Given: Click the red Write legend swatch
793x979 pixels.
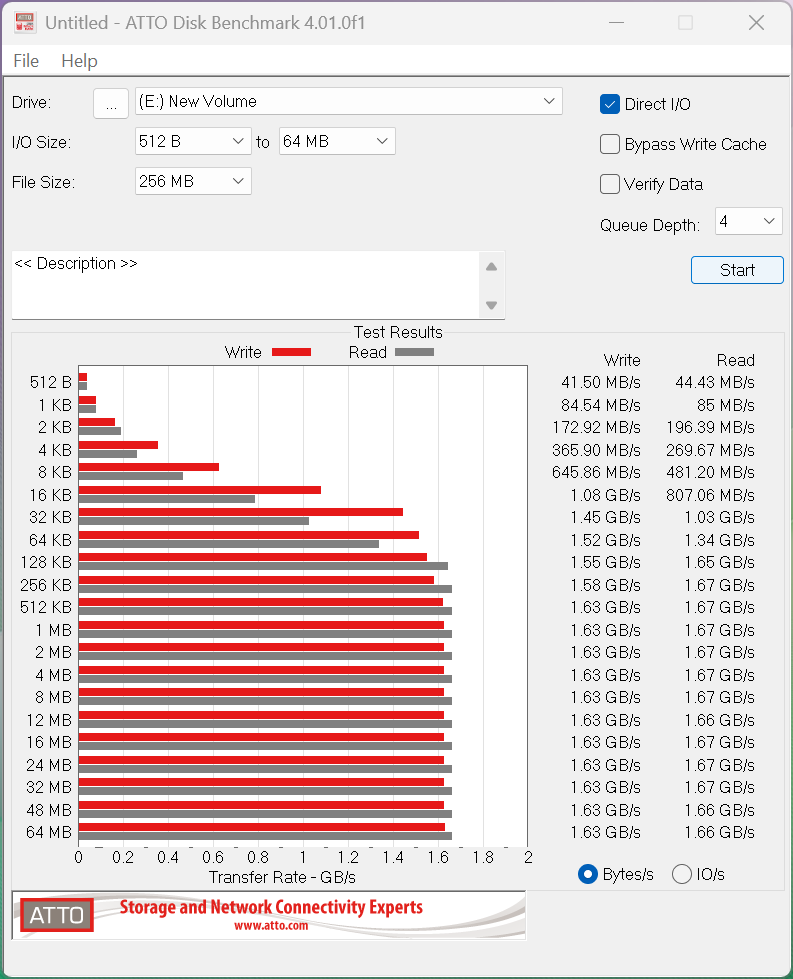Looking at the screenshot, I should click(291, 352).
